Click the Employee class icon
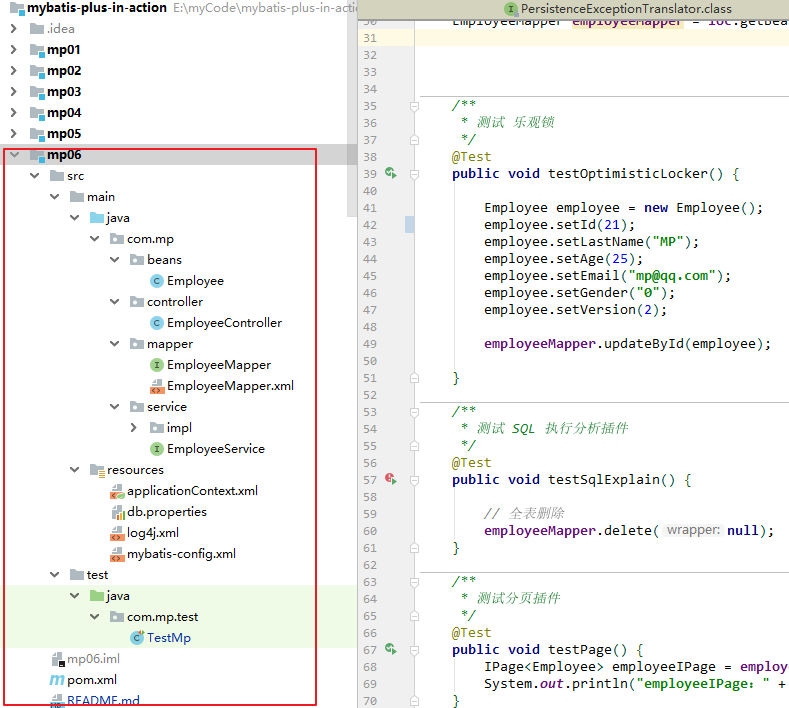The height and width of the screenshot is (708, 789). click(x=156, y=281)
